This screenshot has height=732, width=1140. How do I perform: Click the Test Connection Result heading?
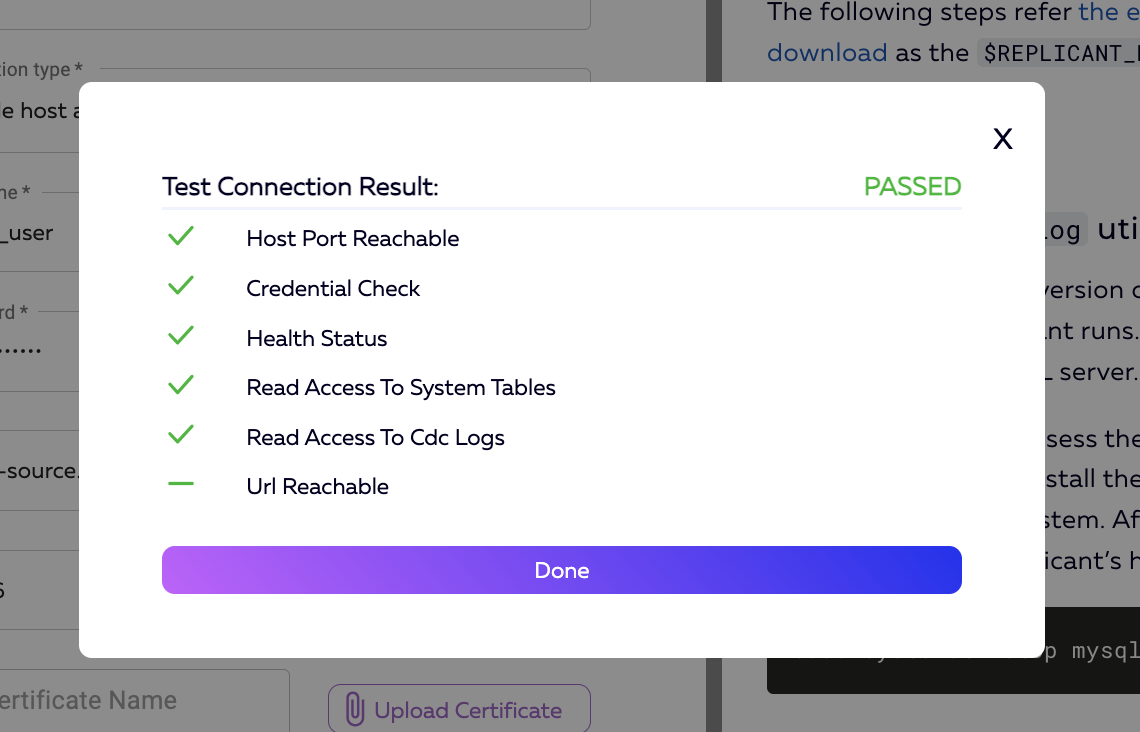click(300, 187)
